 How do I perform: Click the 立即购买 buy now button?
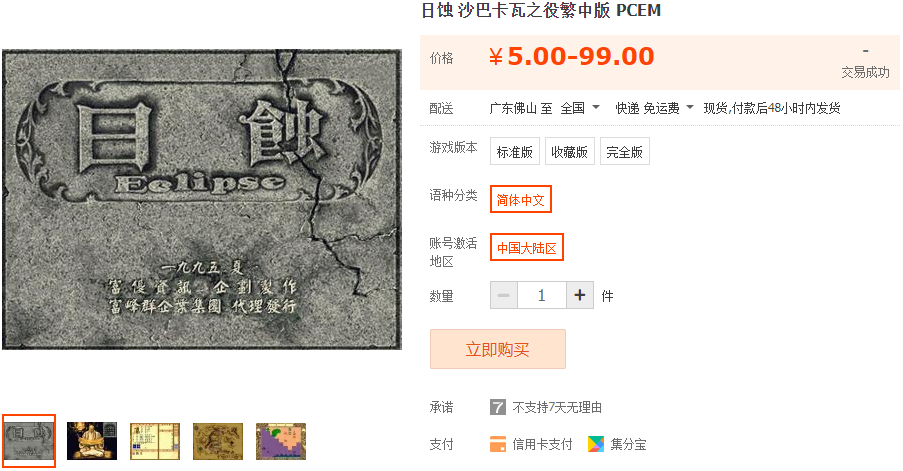[x=498, y=349]
